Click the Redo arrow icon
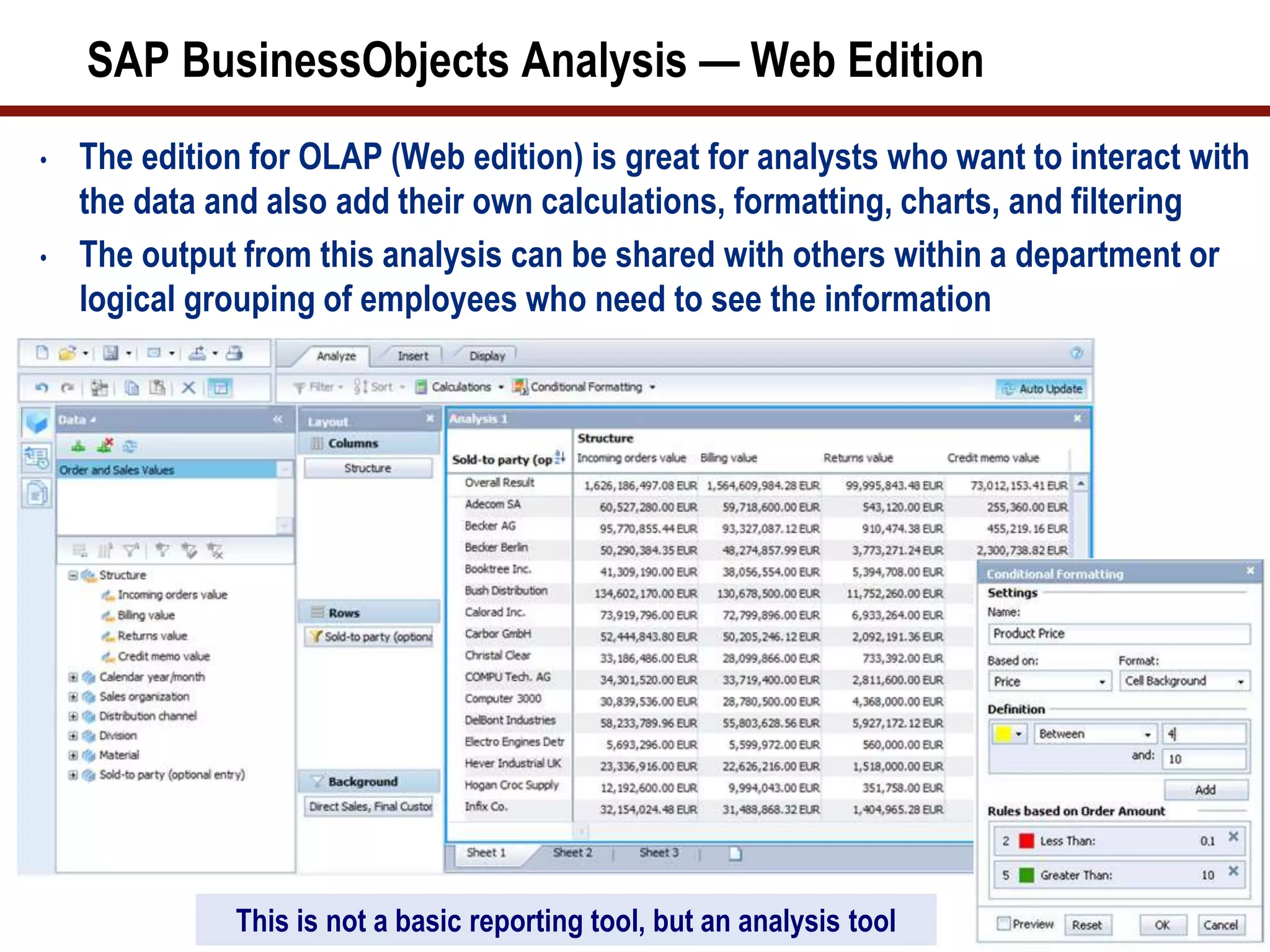1270x952 pixels. [x=68, y=388]
